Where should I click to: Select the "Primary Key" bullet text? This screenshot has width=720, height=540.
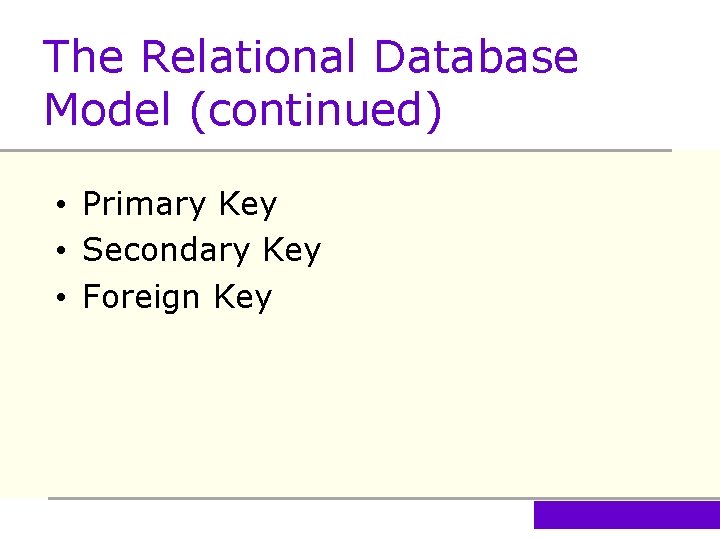pos(179,204)
